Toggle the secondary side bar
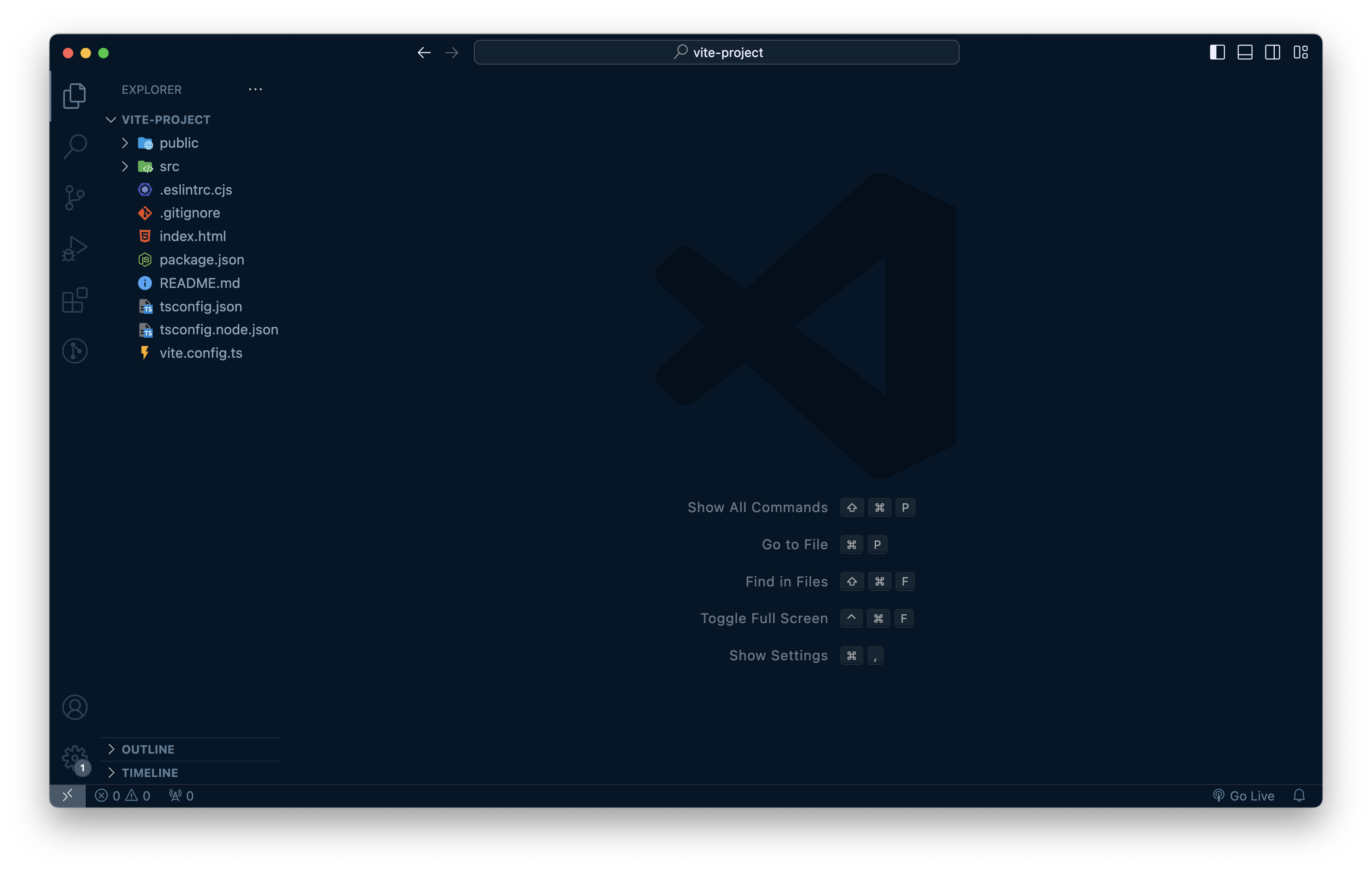1372x873 pixels. click(x=1272, y=53)
